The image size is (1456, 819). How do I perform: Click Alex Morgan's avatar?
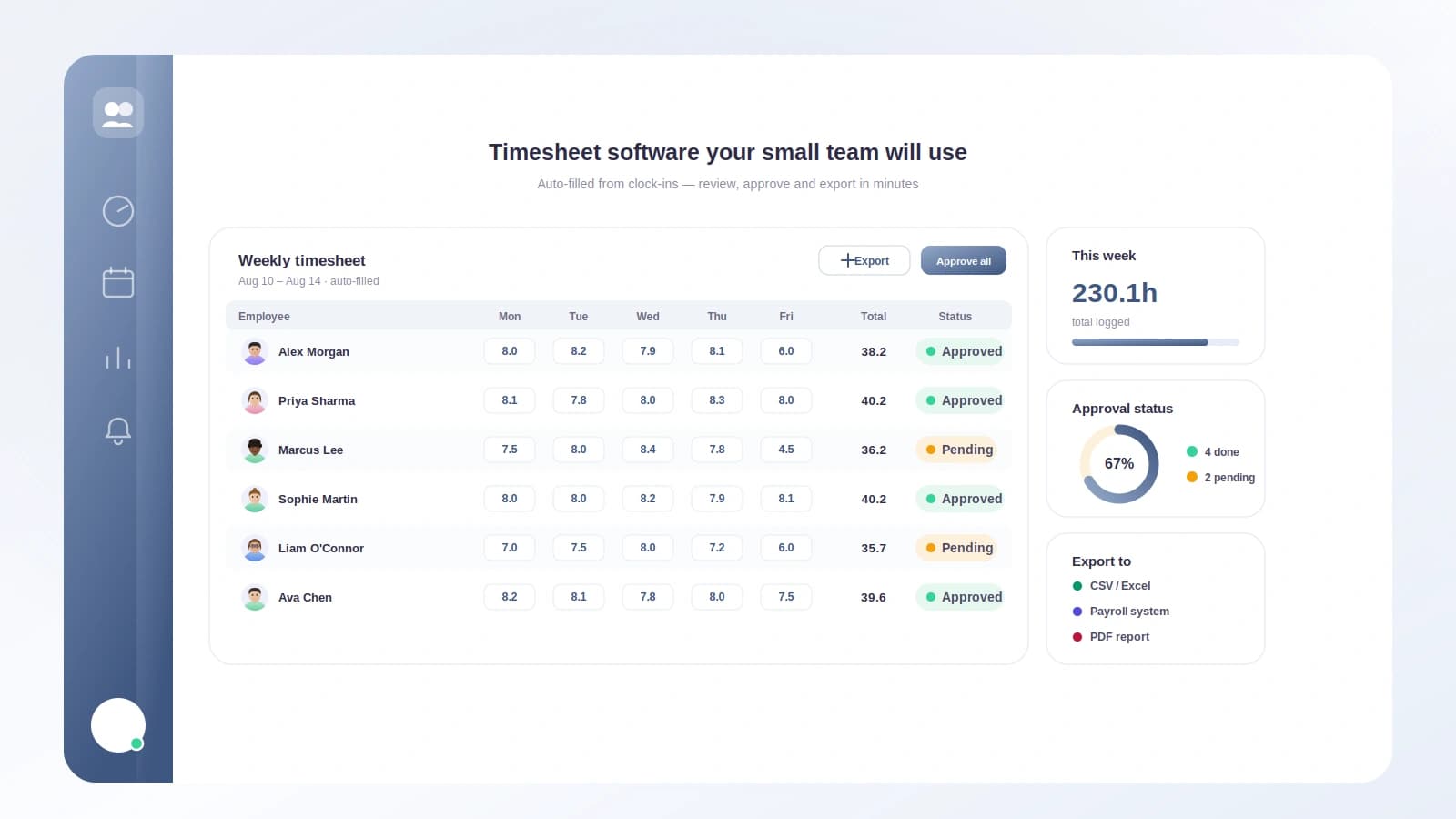pyautogui.click(x=255, y=351)
